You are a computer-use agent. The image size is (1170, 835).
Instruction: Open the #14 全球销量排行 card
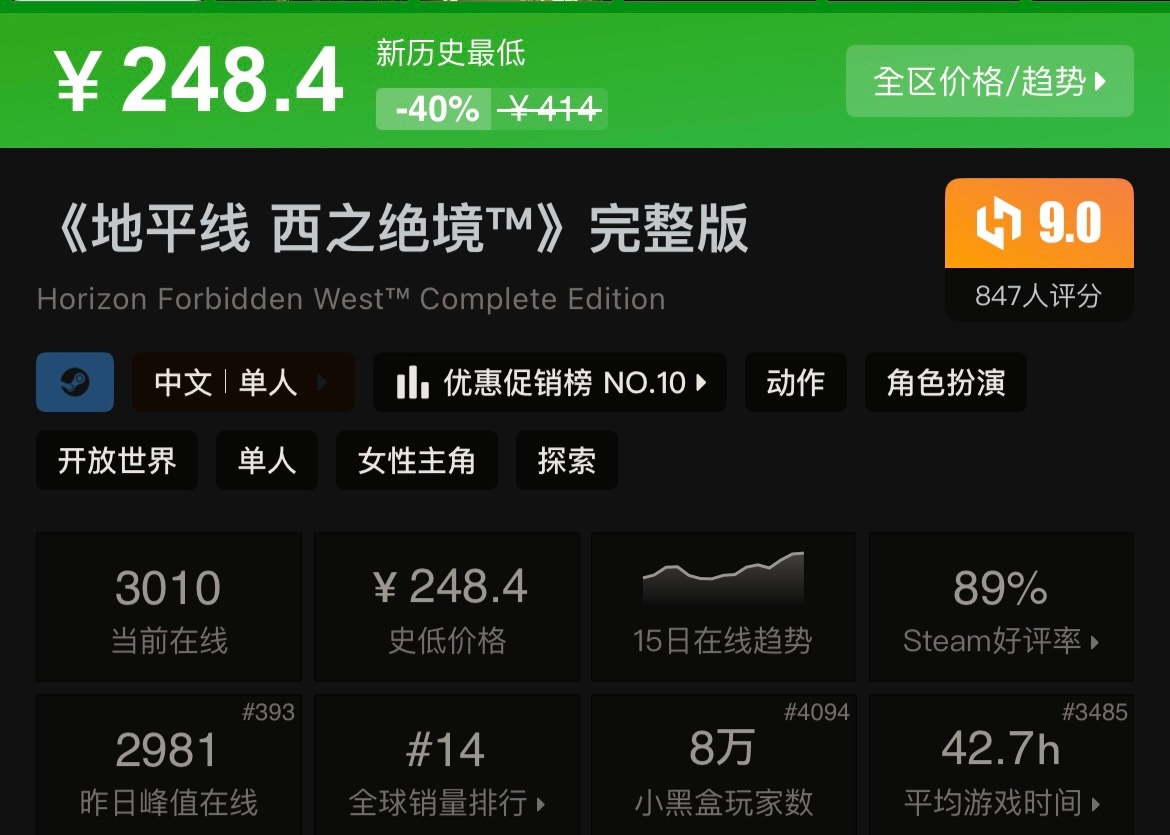(447, 765)
